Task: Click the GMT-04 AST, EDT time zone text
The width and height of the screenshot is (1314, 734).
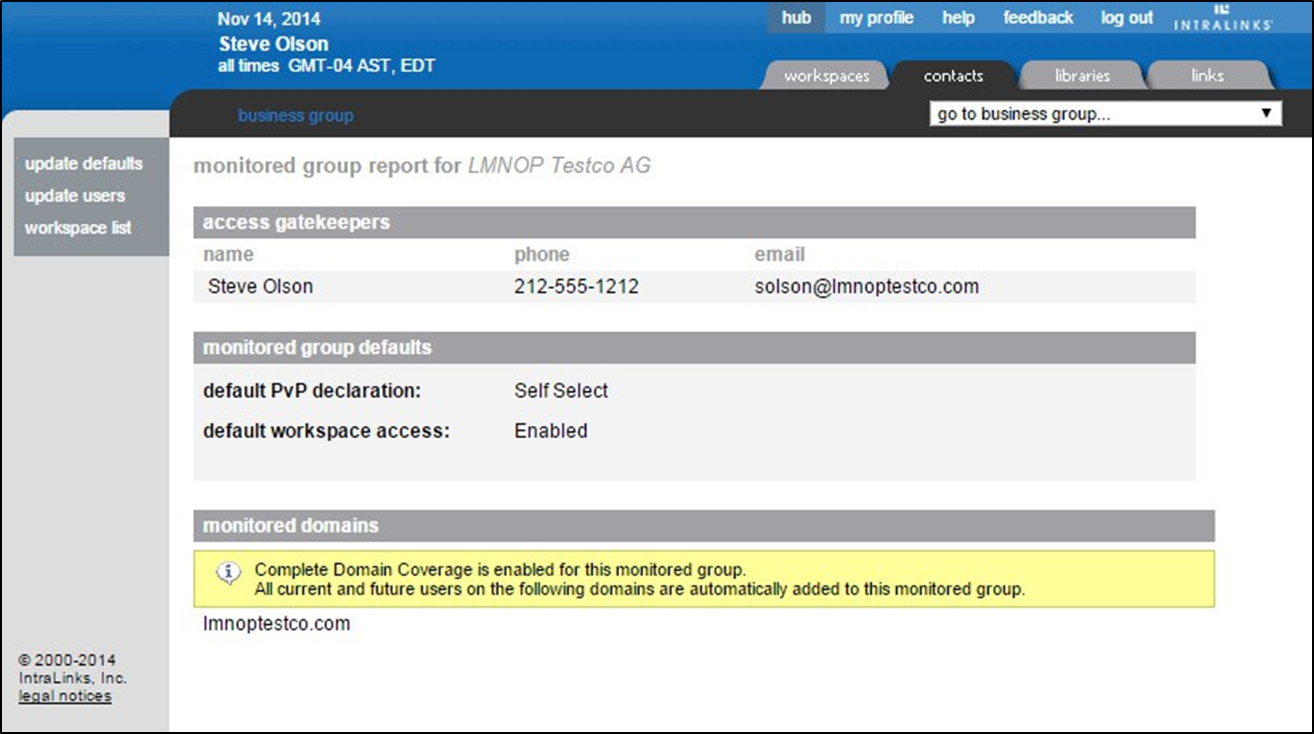Action: [361, 66]
